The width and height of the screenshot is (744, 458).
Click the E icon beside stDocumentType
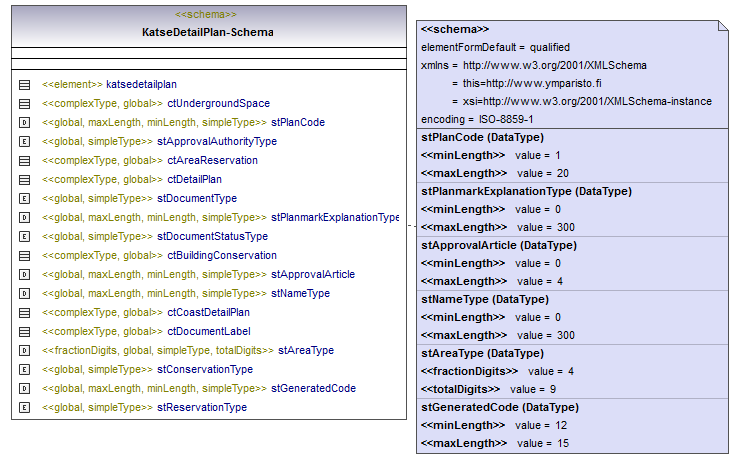(x=24, y=199)
